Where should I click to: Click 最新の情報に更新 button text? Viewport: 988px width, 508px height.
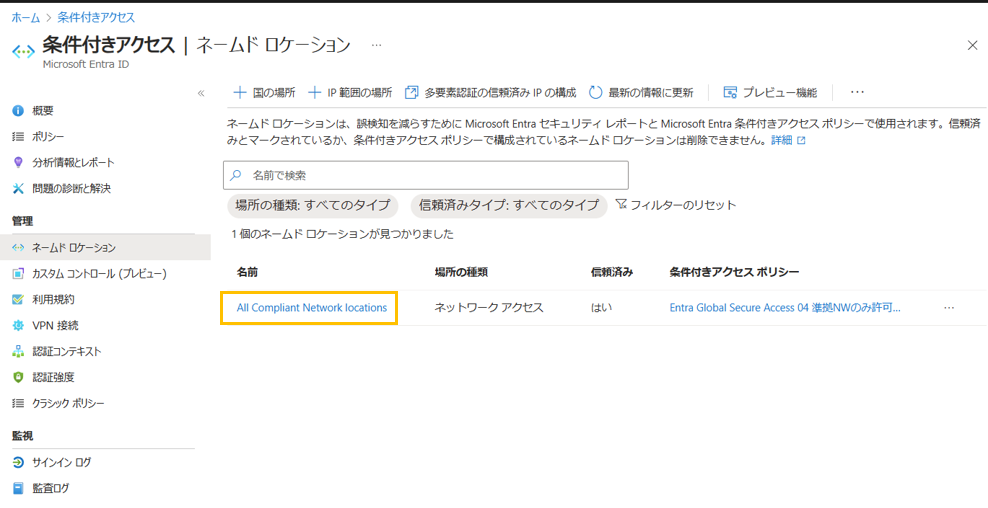651,93
